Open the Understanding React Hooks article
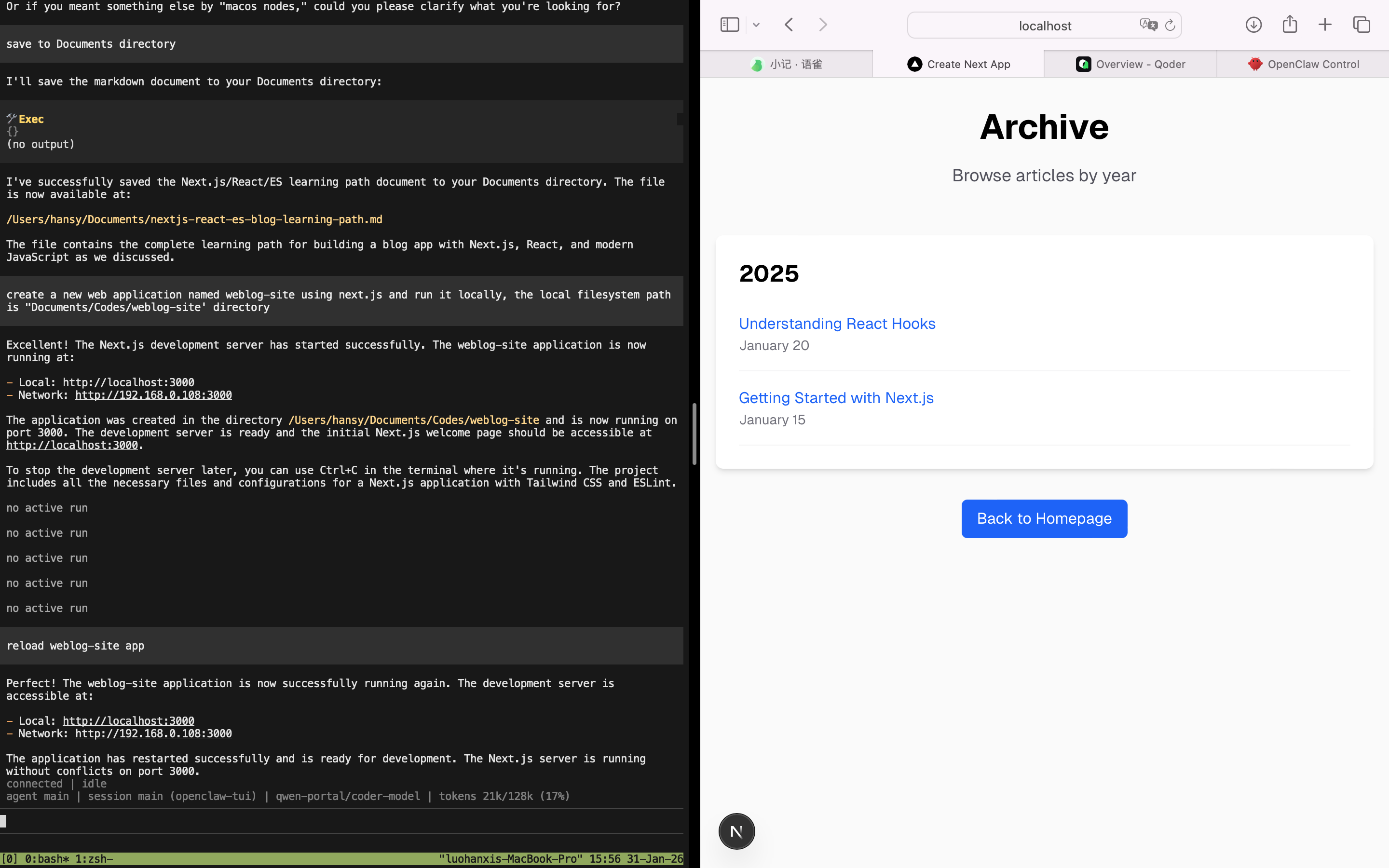The image size is (1389, 868). click(837, 324)
